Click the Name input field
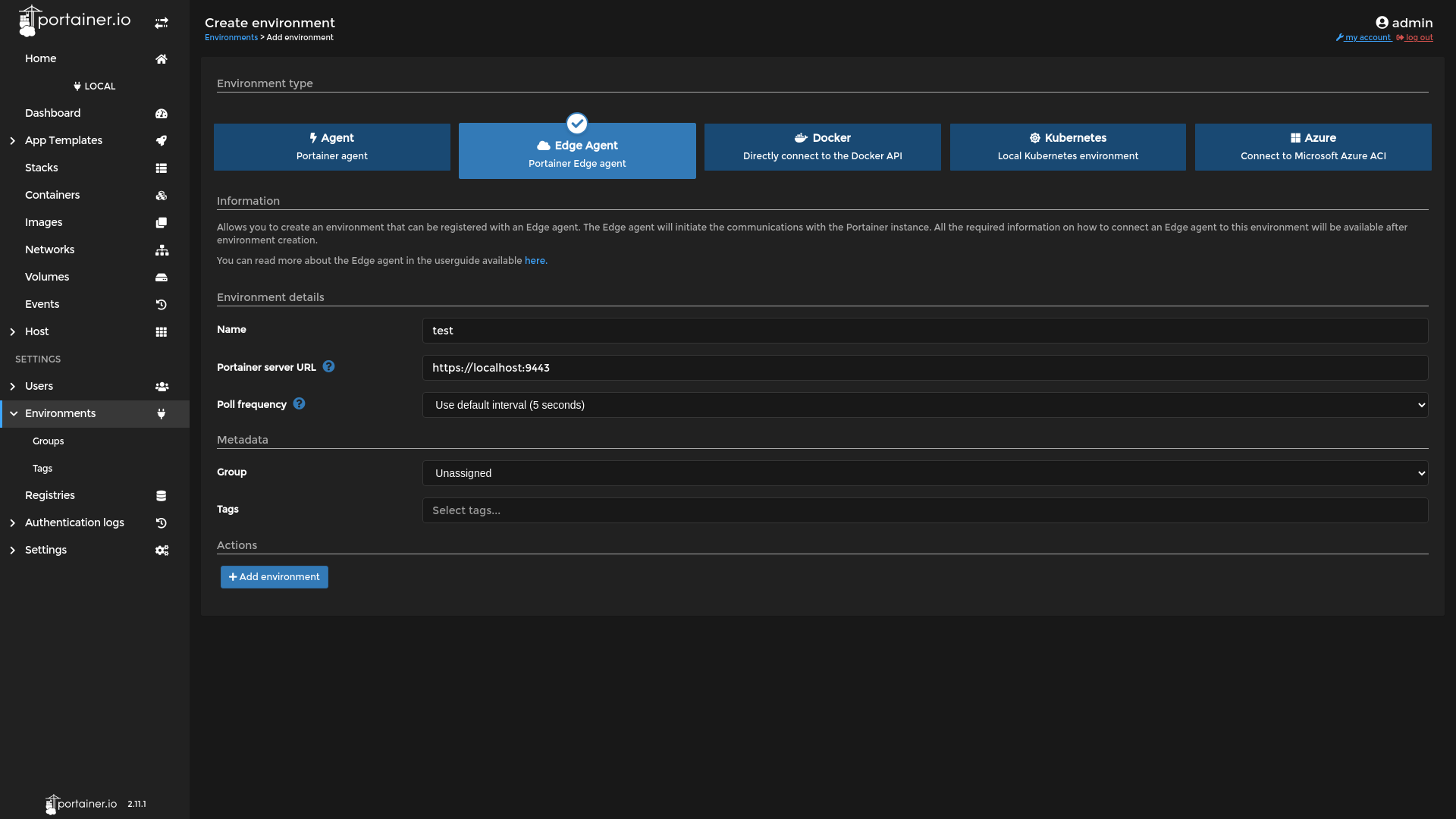The image size is (1456, 819). [x=925, y=331]
